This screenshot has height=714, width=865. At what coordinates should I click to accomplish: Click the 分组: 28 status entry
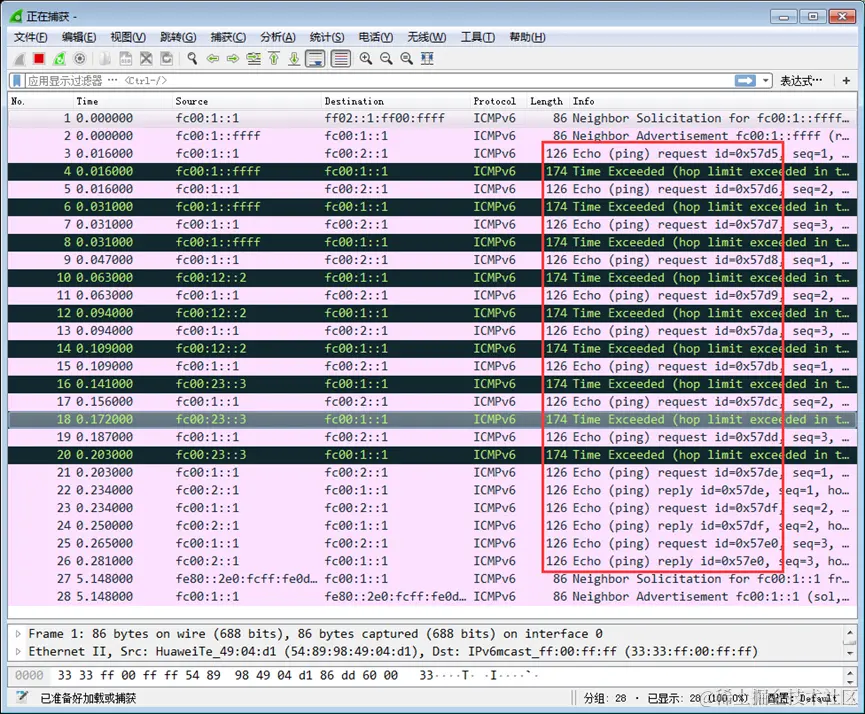pyautogui.click(x=605, y=698)
